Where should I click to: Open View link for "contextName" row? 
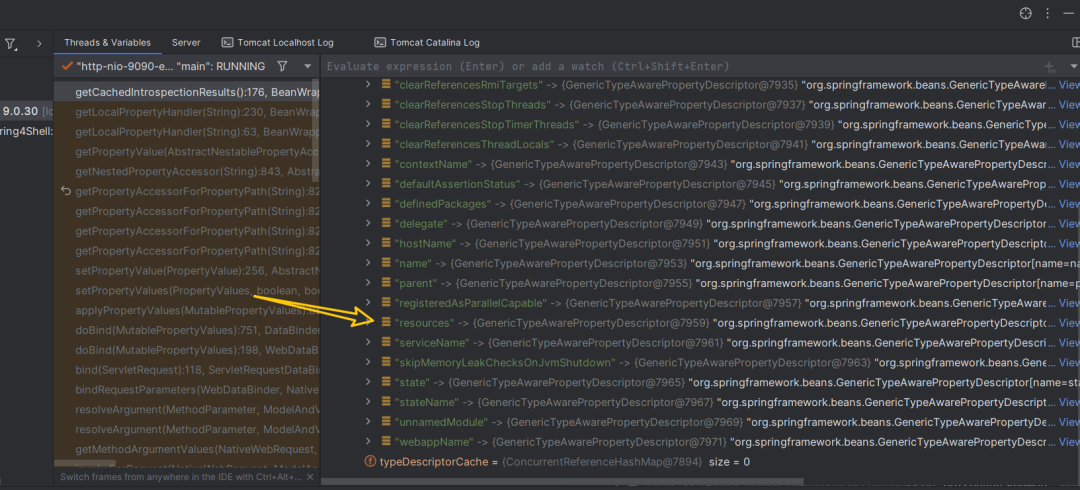click(x=1069, y=164)
